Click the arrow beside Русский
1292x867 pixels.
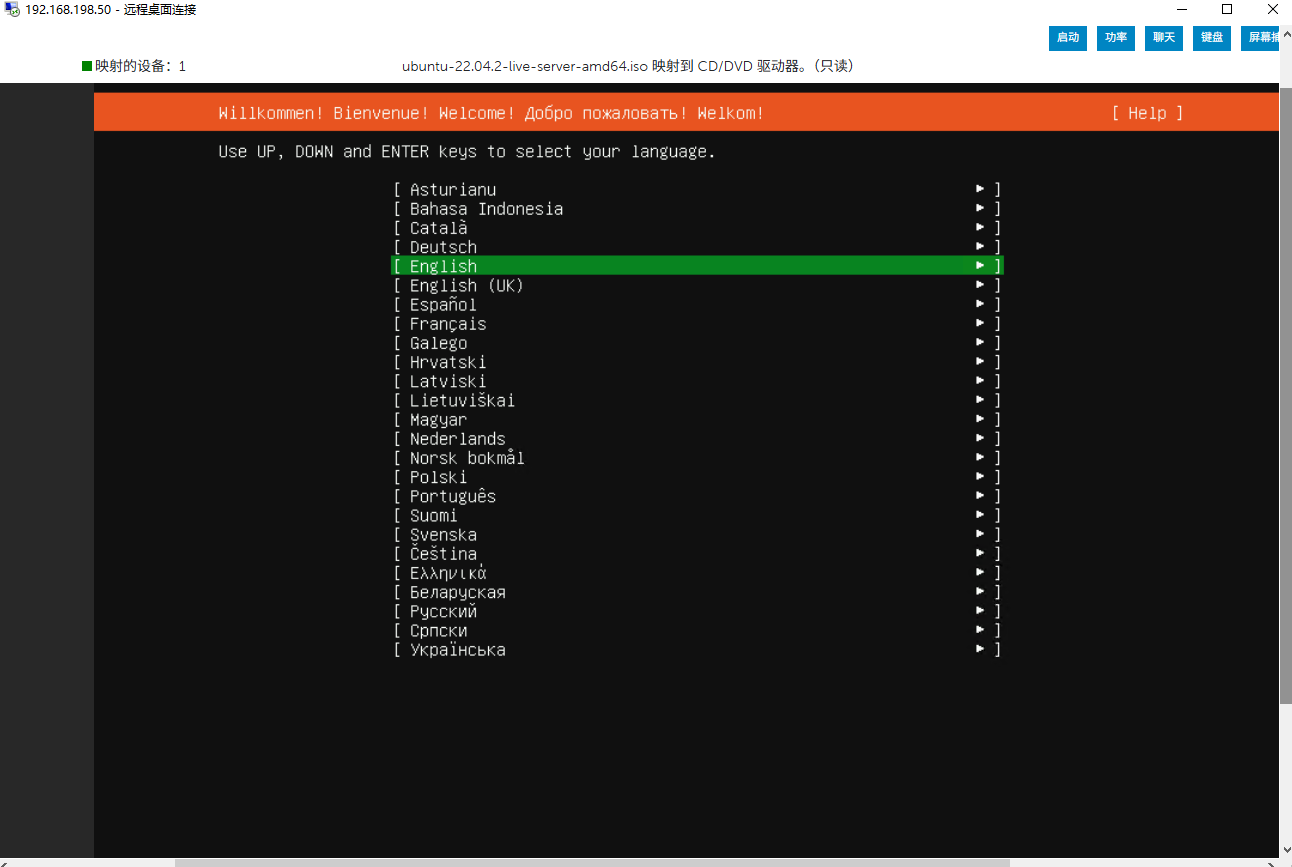(x=981, y=611)
